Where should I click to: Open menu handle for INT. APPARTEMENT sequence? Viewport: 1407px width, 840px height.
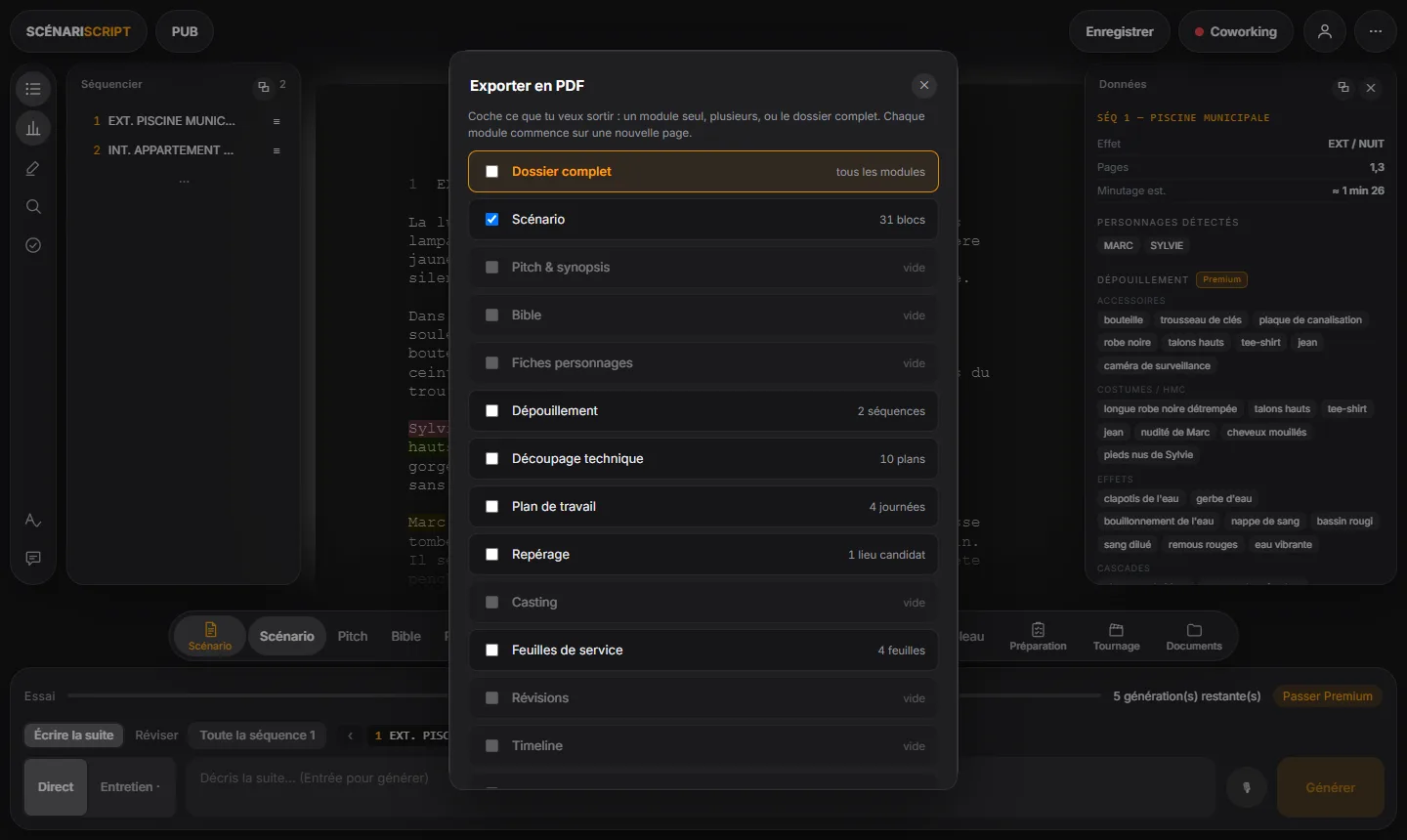tap(277, 150)
